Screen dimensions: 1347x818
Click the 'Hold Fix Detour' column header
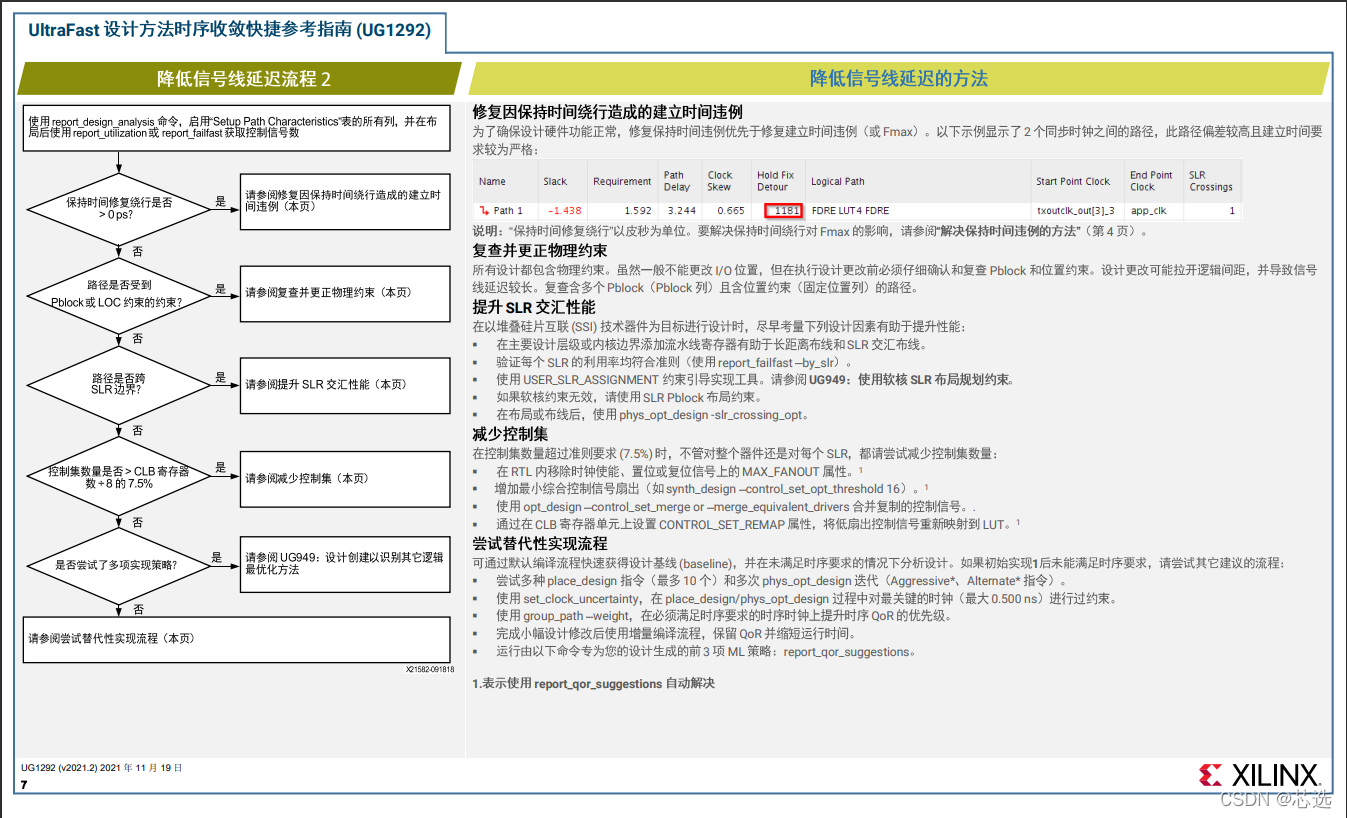[x=775, y=181]
